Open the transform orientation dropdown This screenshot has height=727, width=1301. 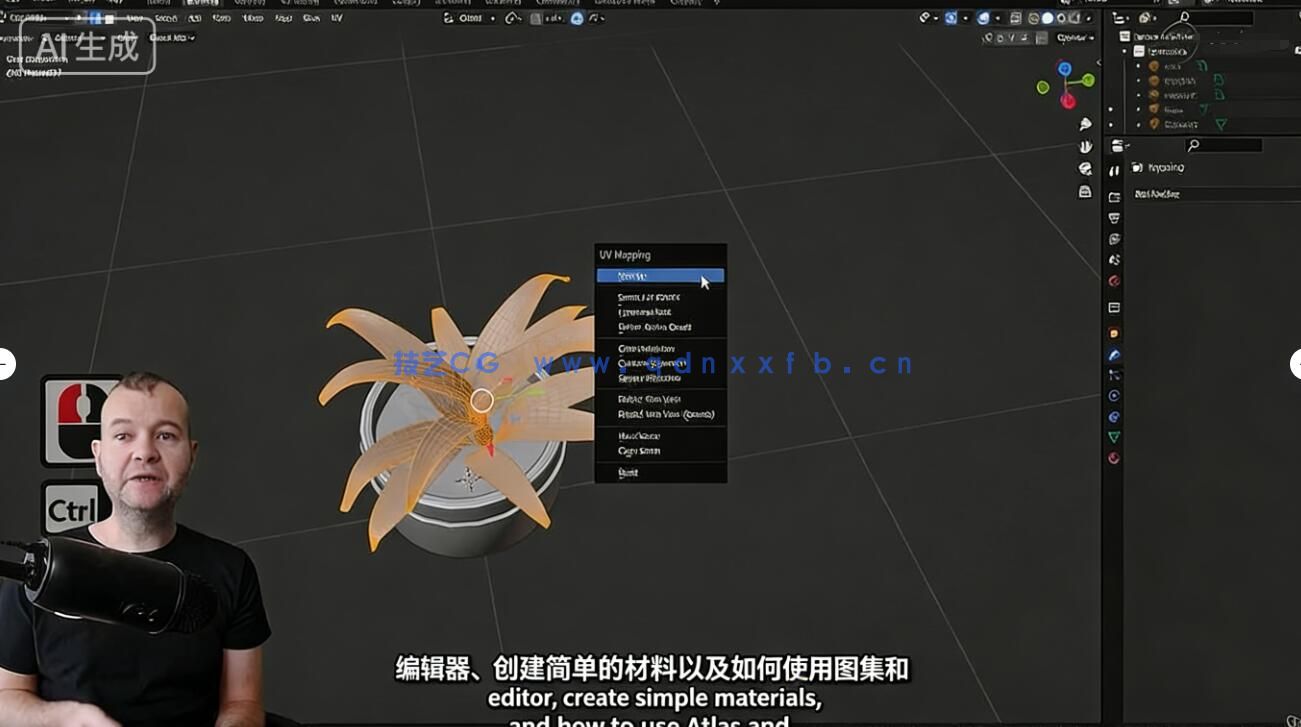pyautogui.click(x=885, y=18)
